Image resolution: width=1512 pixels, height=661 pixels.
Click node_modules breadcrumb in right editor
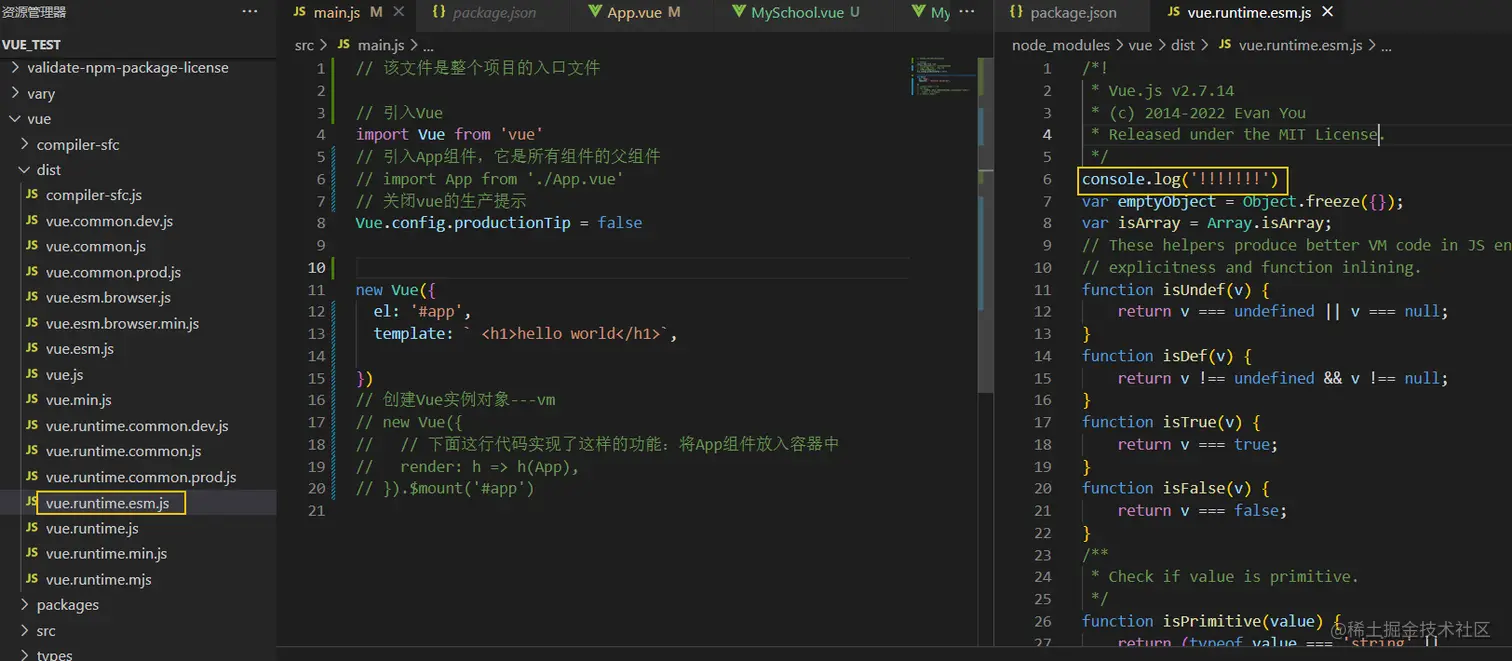(1061, 45)
